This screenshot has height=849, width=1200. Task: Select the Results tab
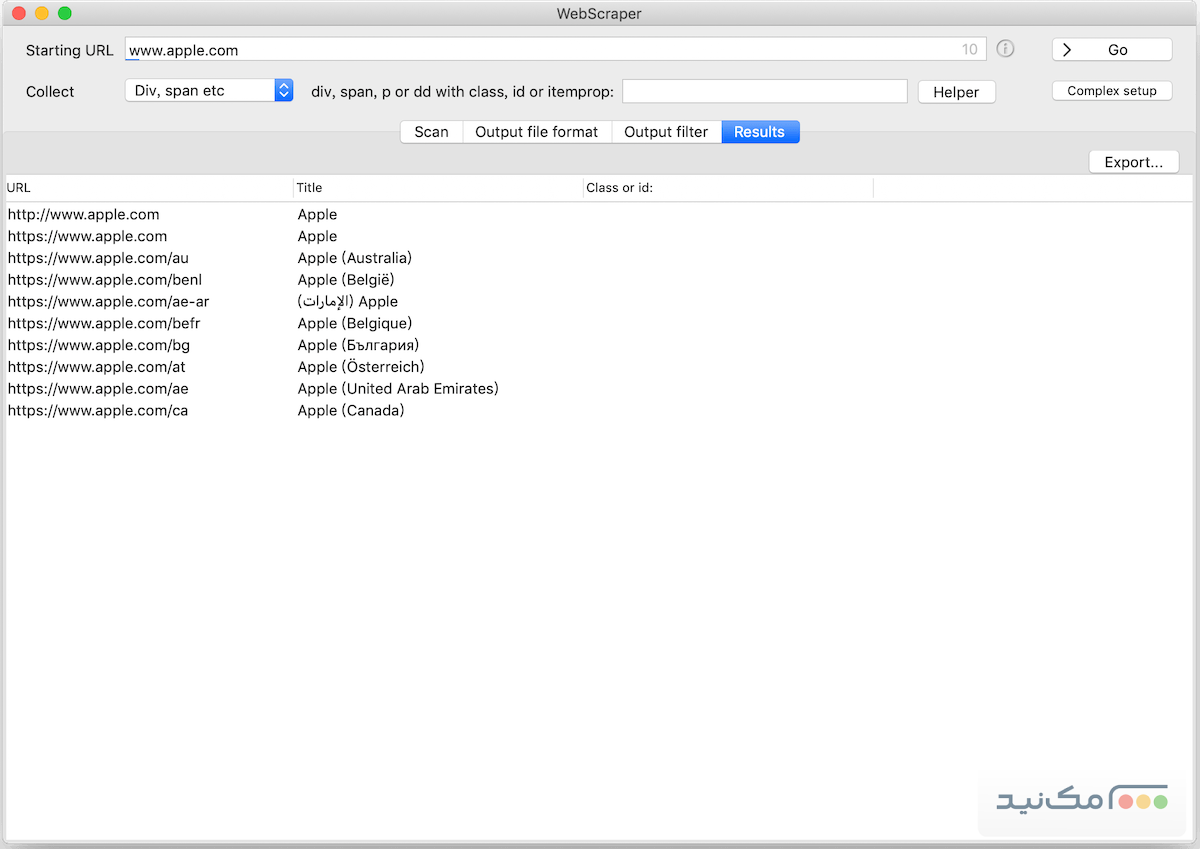pos(759,132)
